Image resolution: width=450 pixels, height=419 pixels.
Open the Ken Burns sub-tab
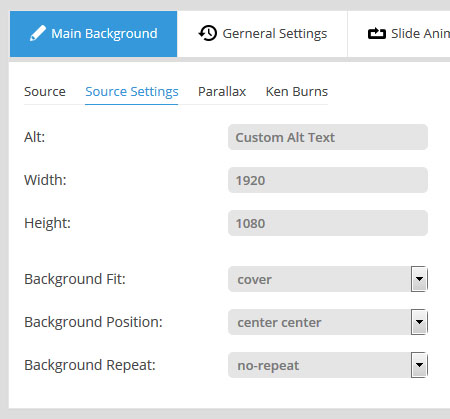coord(297,92)
